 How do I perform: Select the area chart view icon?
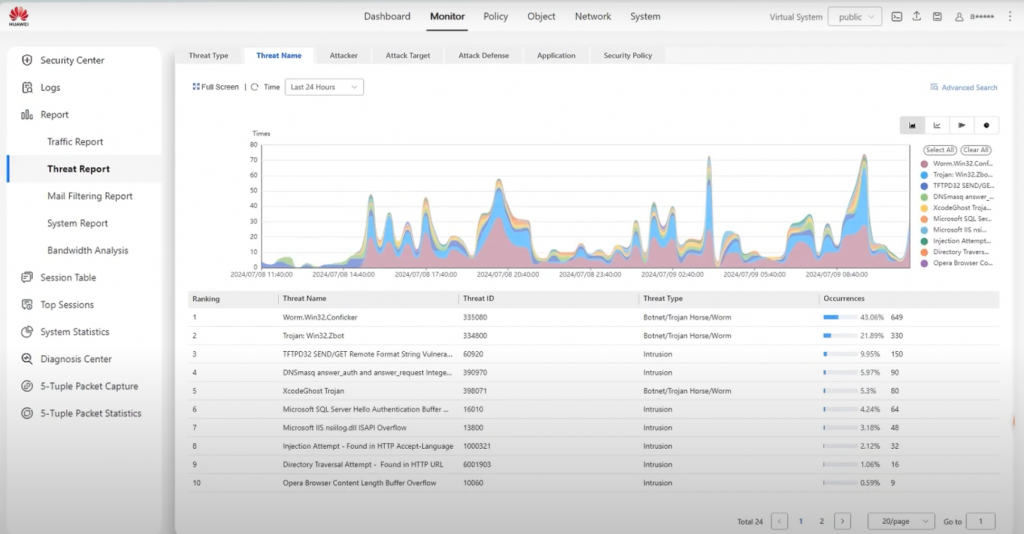913,125
